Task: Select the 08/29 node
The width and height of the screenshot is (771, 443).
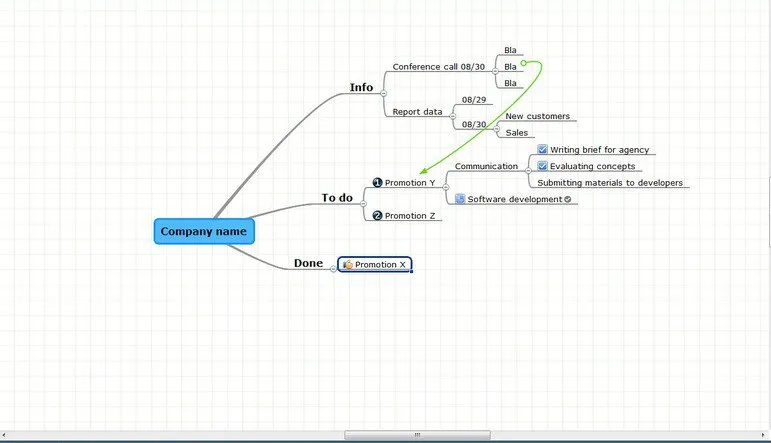Action: pos(474,99)
